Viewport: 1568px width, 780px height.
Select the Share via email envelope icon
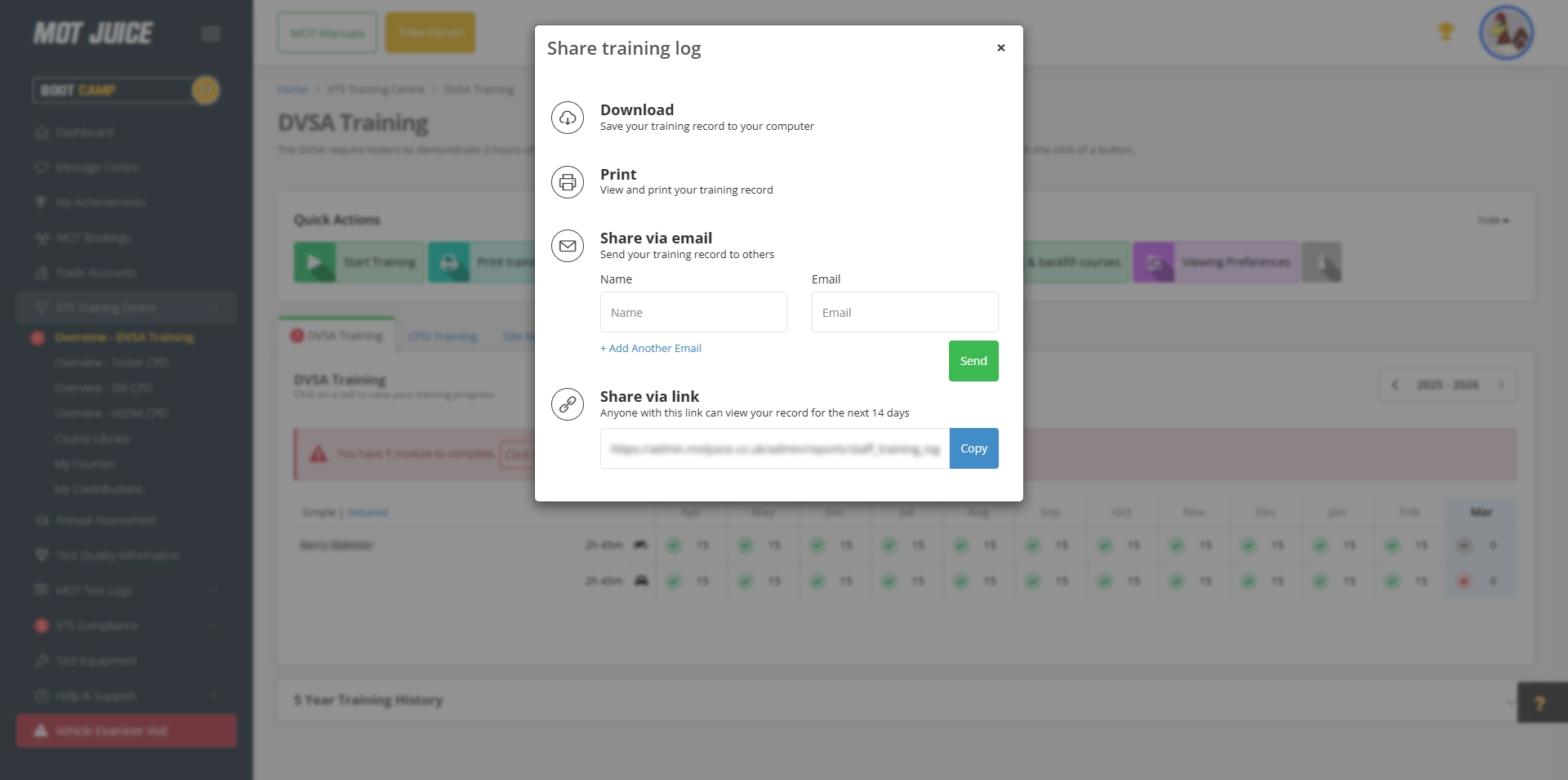[x=568, y=246]
